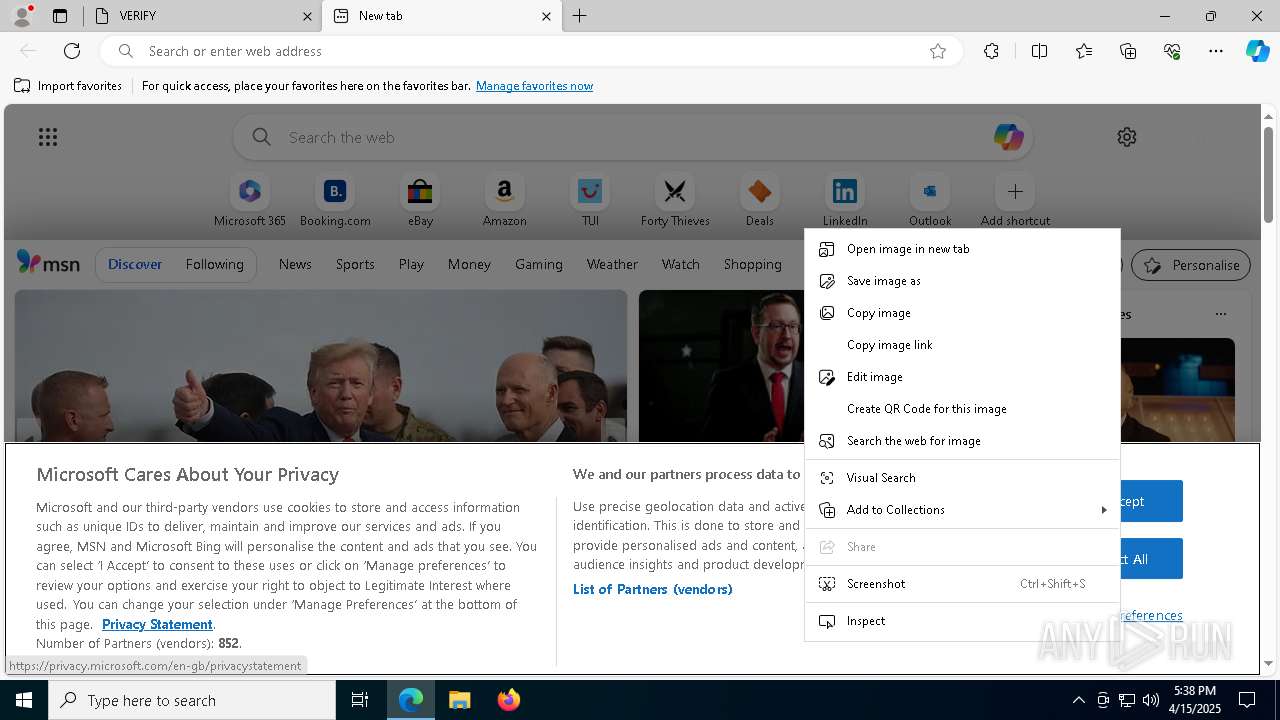Open Settings and more ellipsis
Viewport: 1280px width, 720px height.
tap(1216, 51)
